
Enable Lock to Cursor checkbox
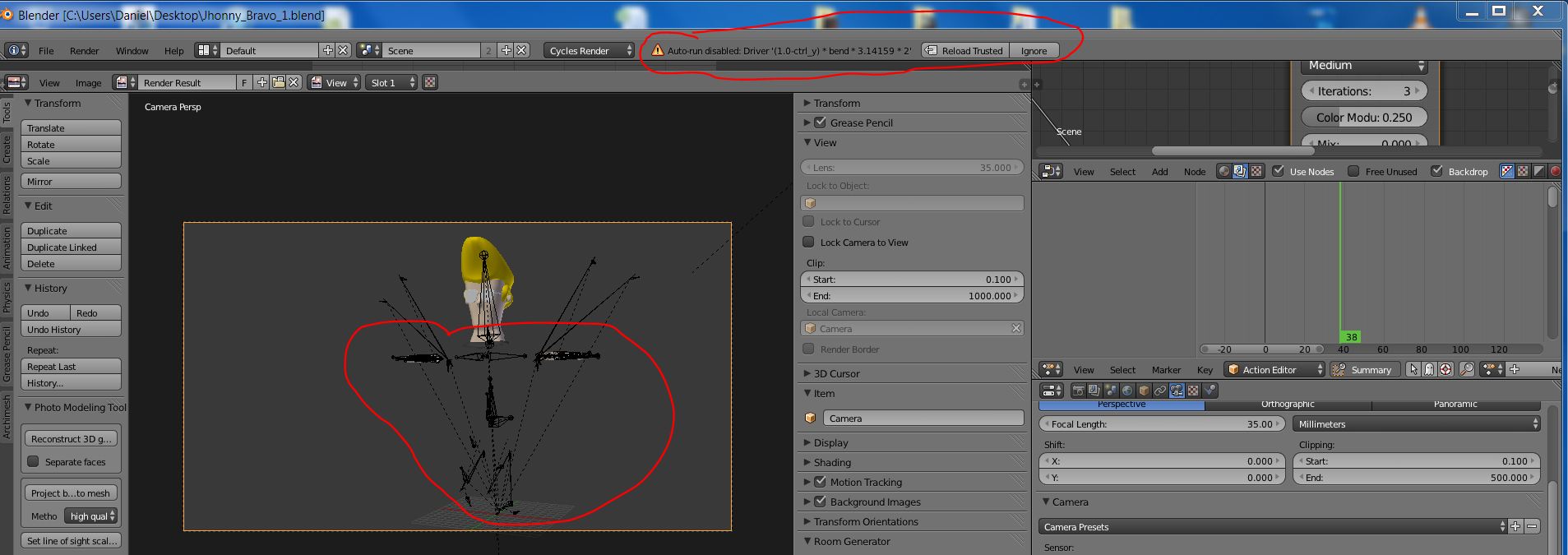(x=808, y=221)
